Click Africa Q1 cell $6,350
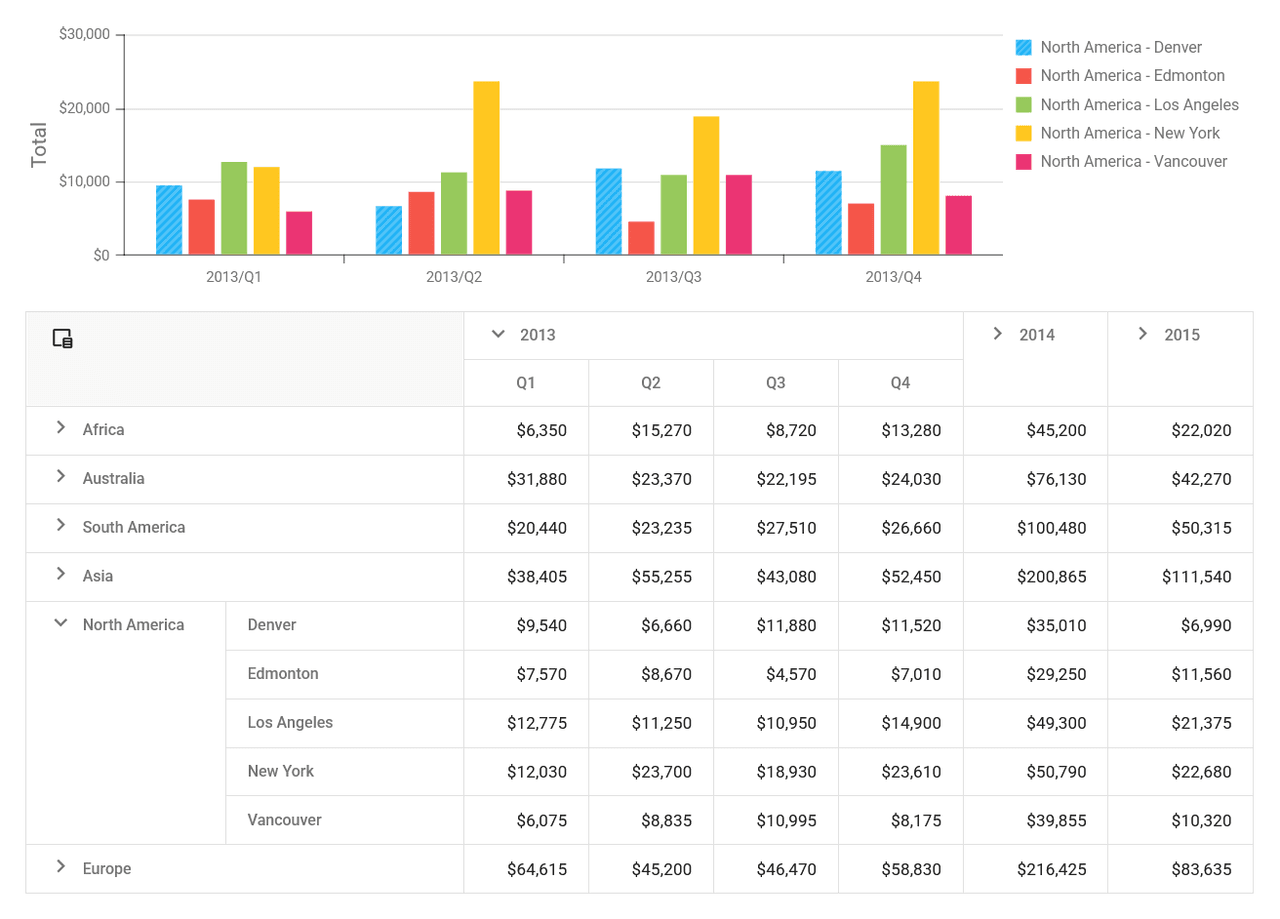This screenshot has height=919, width=1280. 526,431
